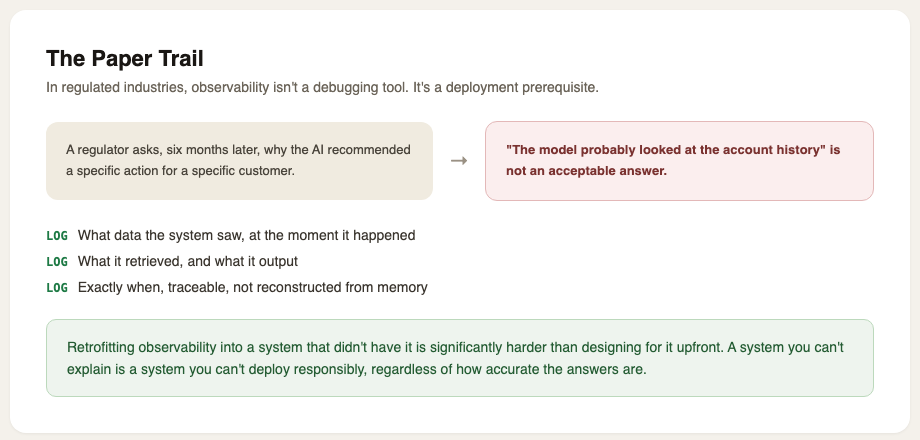Click text Exactly when, traceable line
Viewport: 920px width, 440px height.
pyautogui.click(x=253, y=287)
